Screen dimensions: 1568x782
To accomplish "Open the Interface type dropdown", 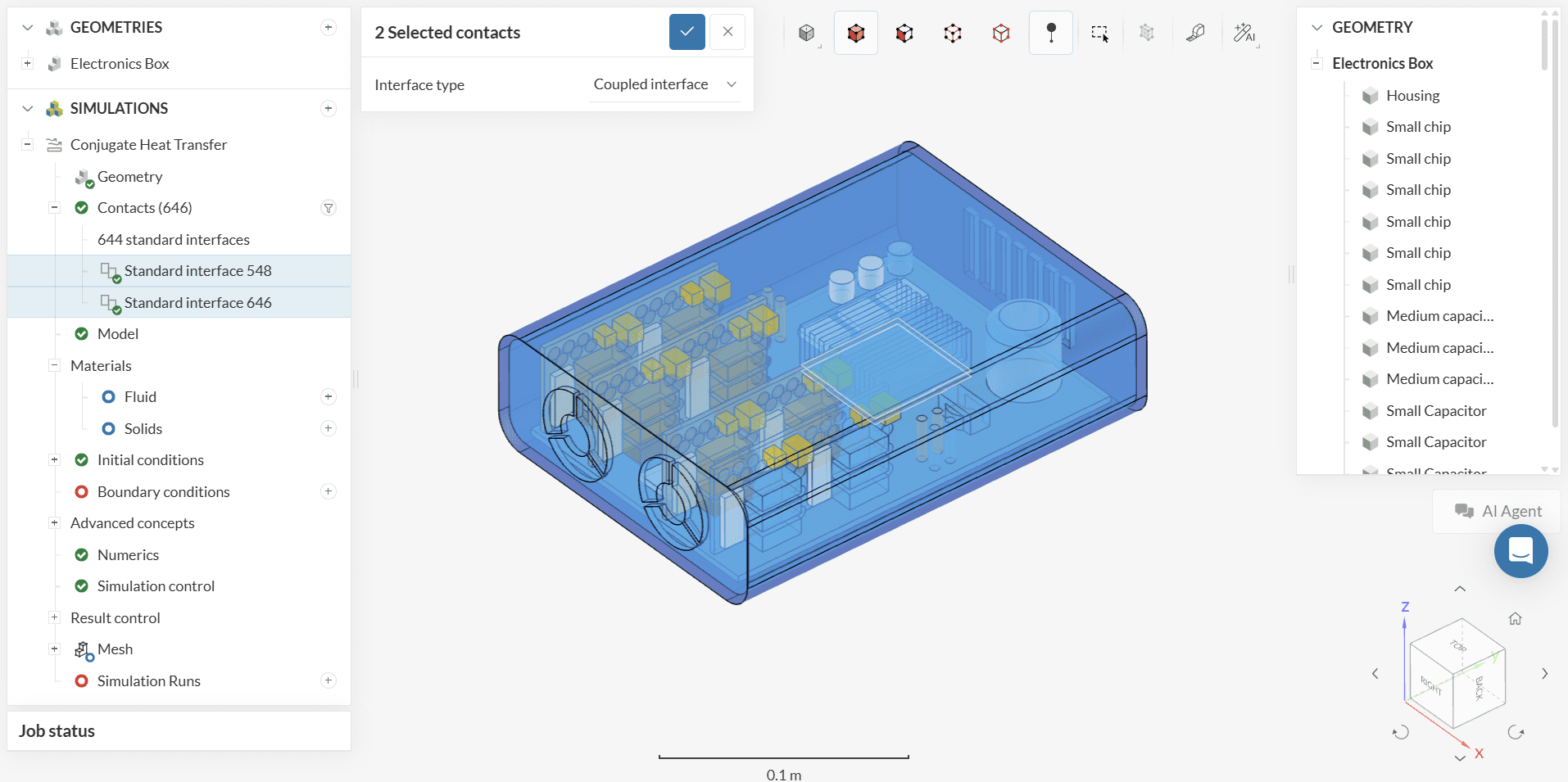I will (x=664, y=84).
